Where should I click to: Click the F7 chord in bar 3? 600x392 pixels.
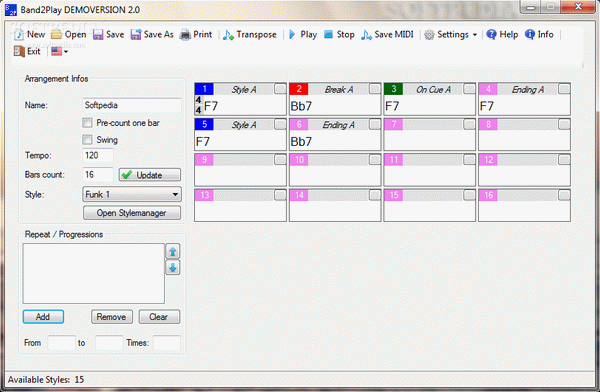tap(392, 106)
